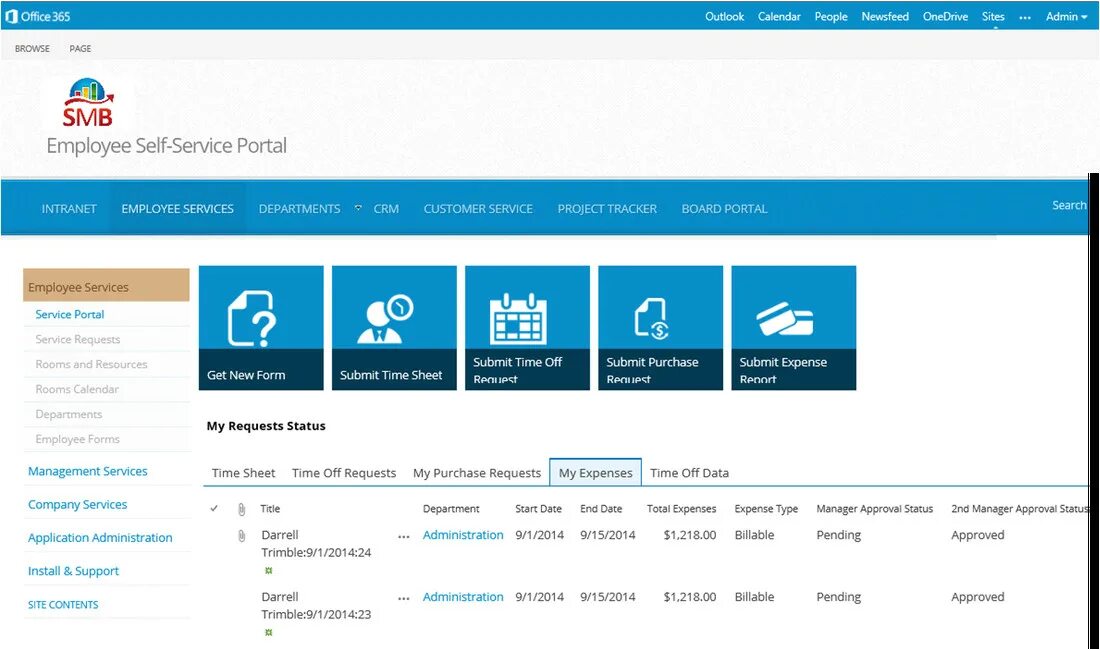Select EMPLOYEE SERVICES in navigation bar
The width and height of the screenshot is (1100, 650).
click(177, 208)
